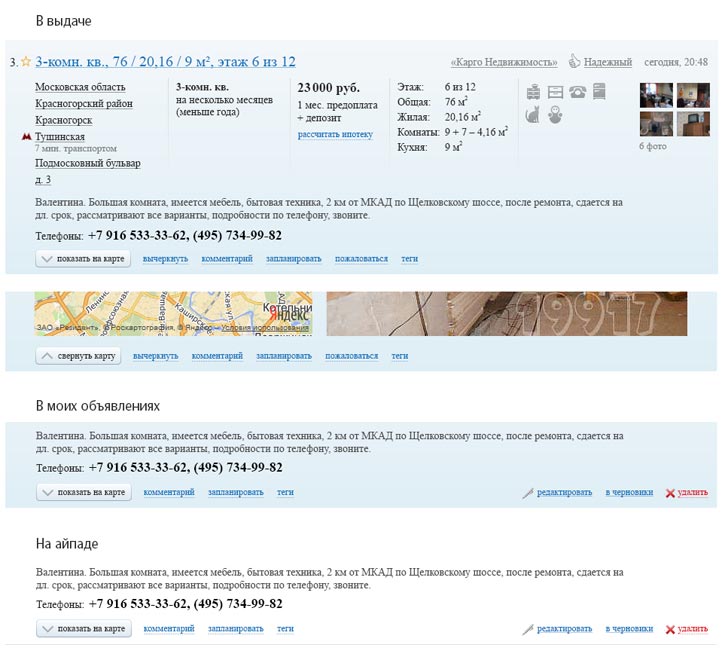Click the thumbs-up reliability icon
This screenshot has height=663, width=725.
575,61
